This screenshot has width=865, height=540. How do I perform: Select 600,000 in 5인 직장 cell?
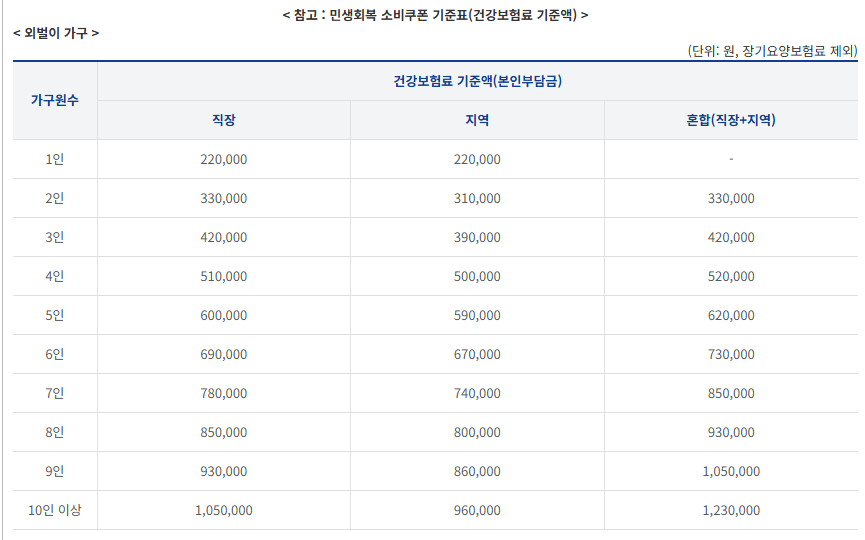pos(223,316)
